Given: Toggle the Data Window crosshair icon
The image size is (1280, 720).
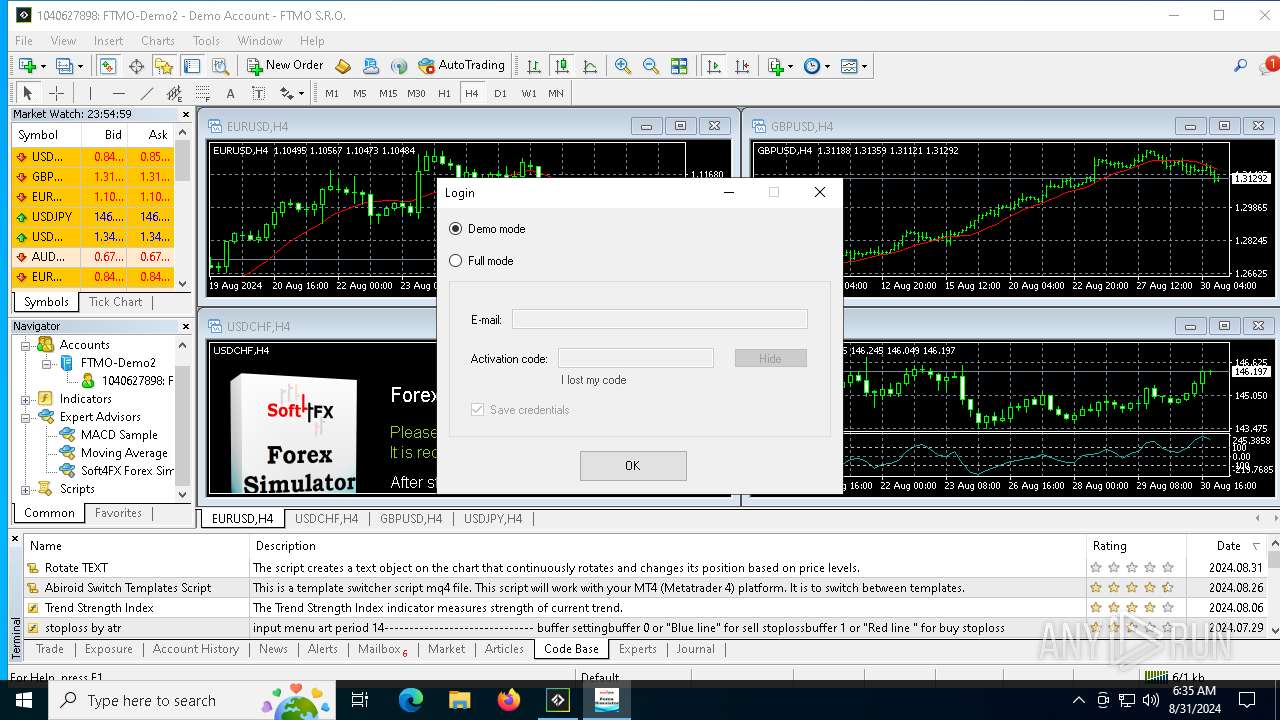Looking at the screenshot, I should coord(136,66).
